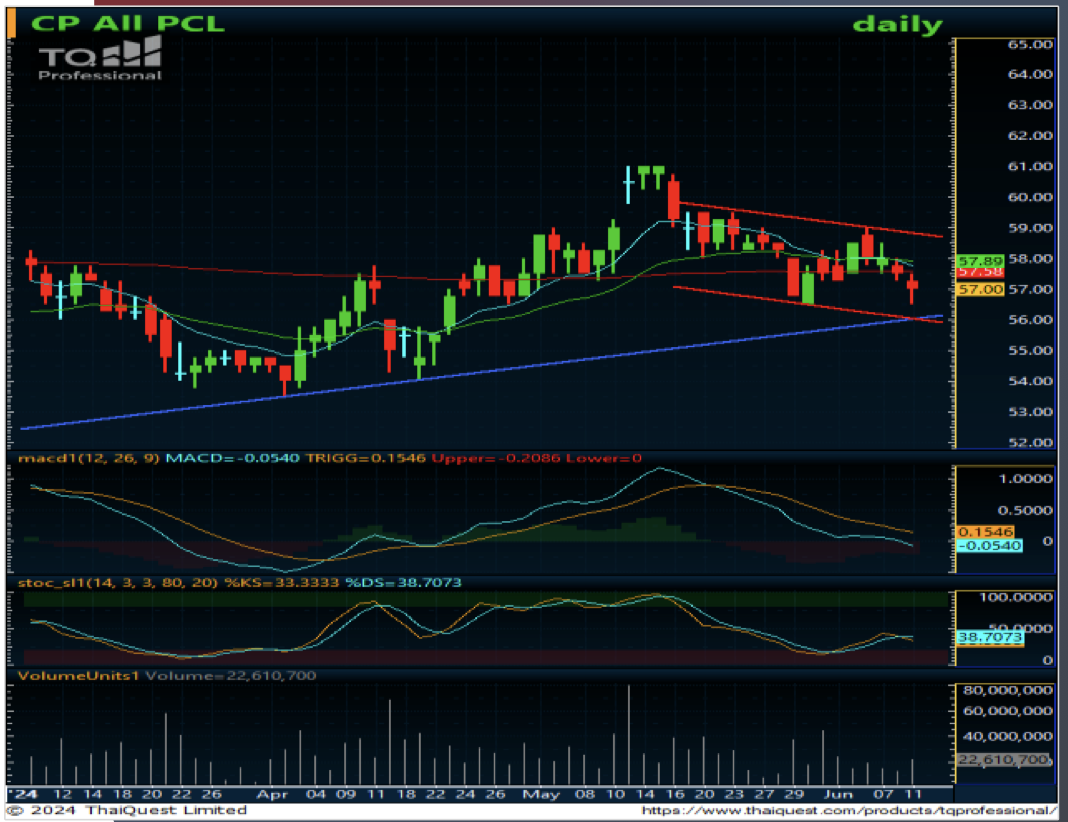
Task: Click the 80,000,000 volume axis label
Action: coord(1008,691)
